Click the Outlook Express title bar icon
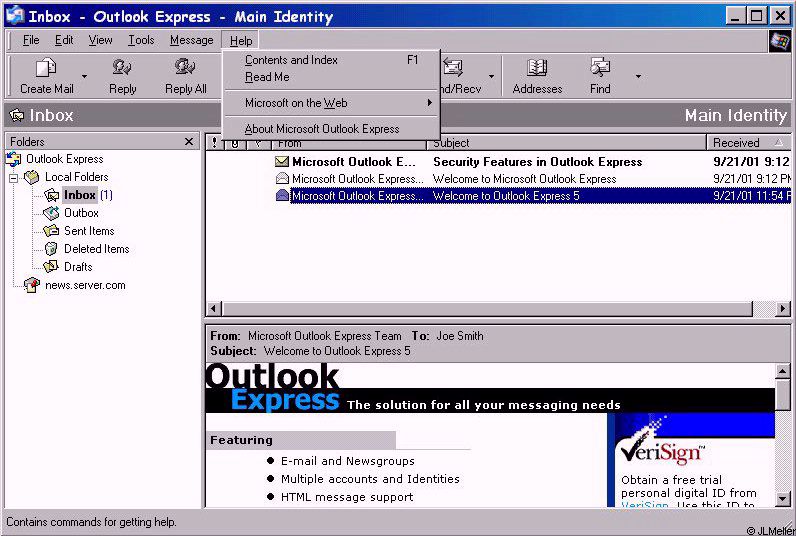This screenshot has height=536, width=796. (x=15, y=15)
